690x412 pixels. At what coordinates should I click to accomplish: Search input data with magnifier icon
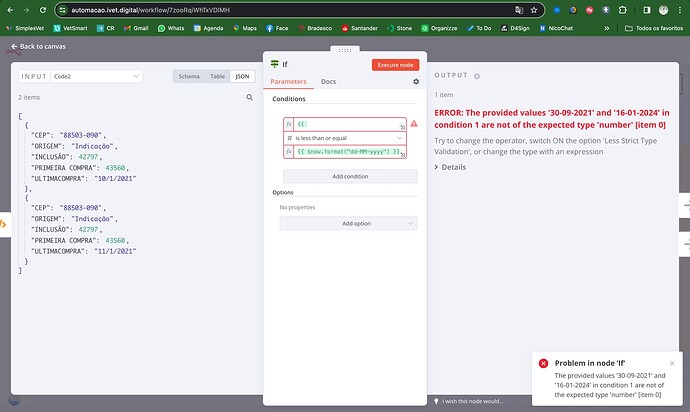(250, 97)
